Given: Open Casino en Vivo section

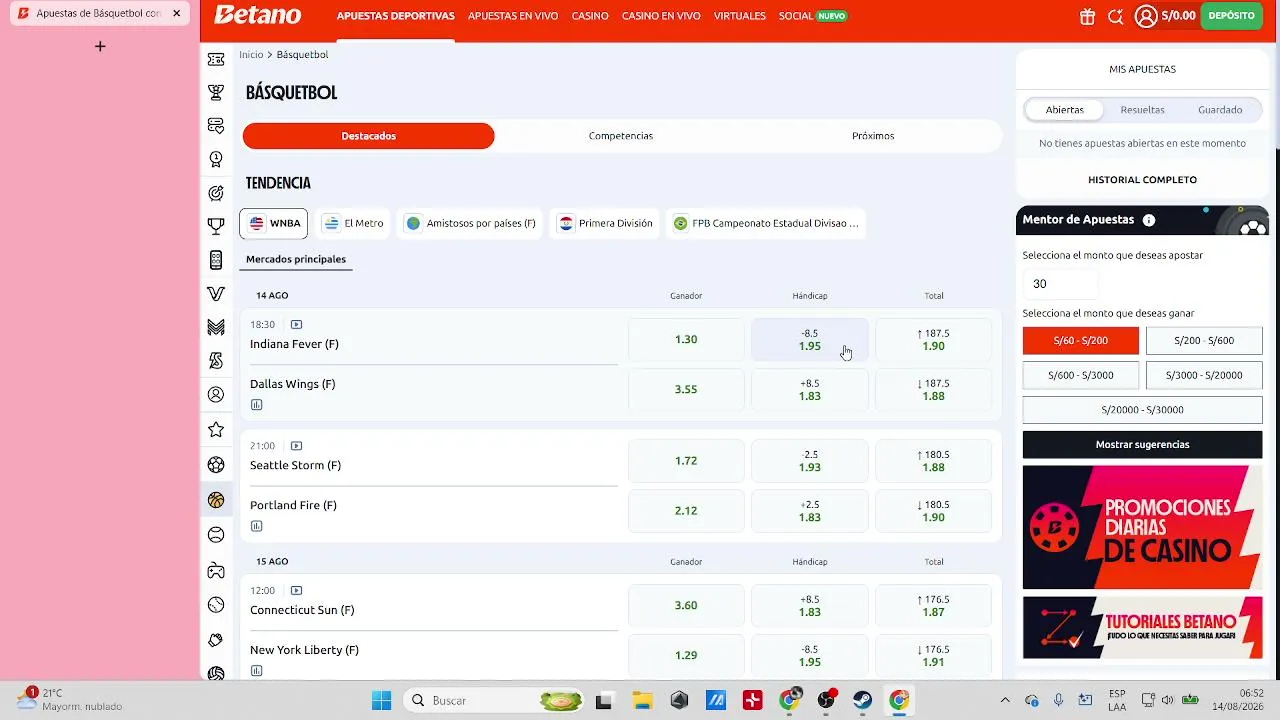Looking at the screenshot, I should tap(661, 16).
